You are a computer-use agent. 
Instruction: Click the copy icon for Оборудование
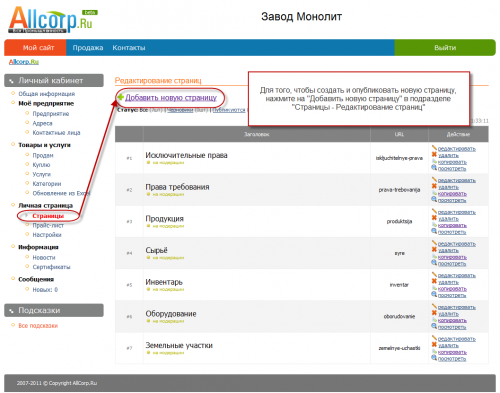pyautogui.click(x=434, y=320)
